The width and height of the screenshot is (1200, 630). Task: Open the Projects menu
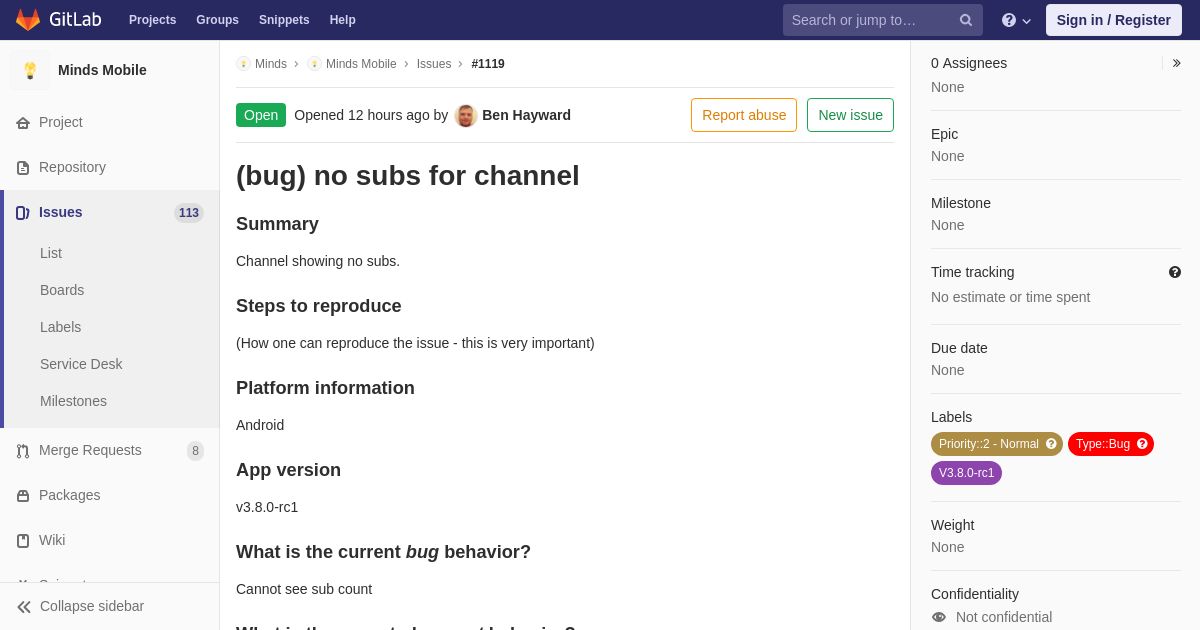[153, 20]
